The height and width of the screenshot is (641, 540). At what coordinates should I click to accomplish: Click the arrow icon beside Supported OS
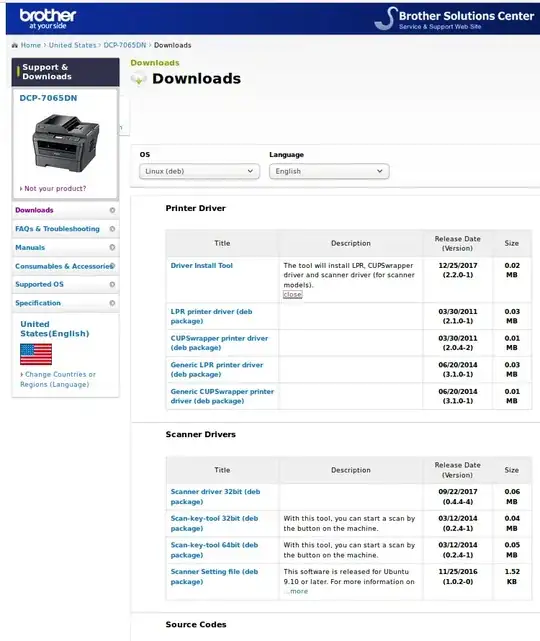click(112, 285)
